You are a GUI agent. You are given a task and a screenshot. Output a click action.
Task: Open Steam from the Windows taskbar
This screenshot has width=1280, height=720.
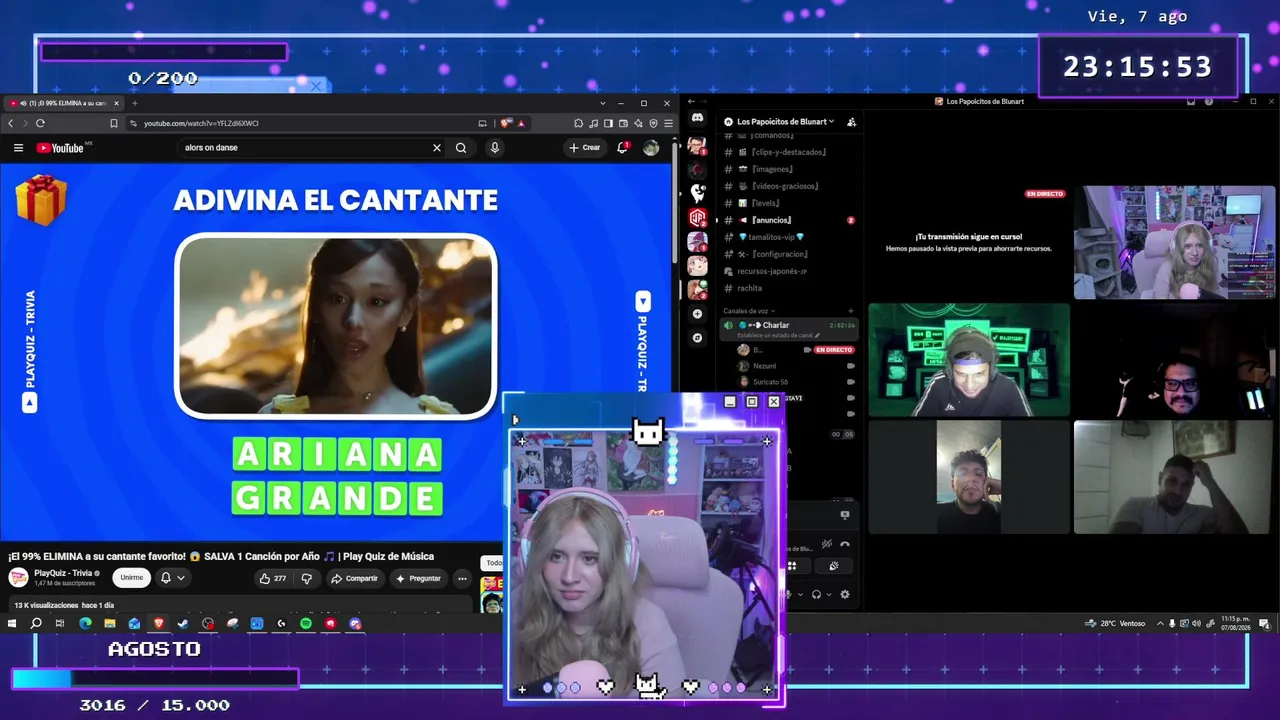click(183, 623)
